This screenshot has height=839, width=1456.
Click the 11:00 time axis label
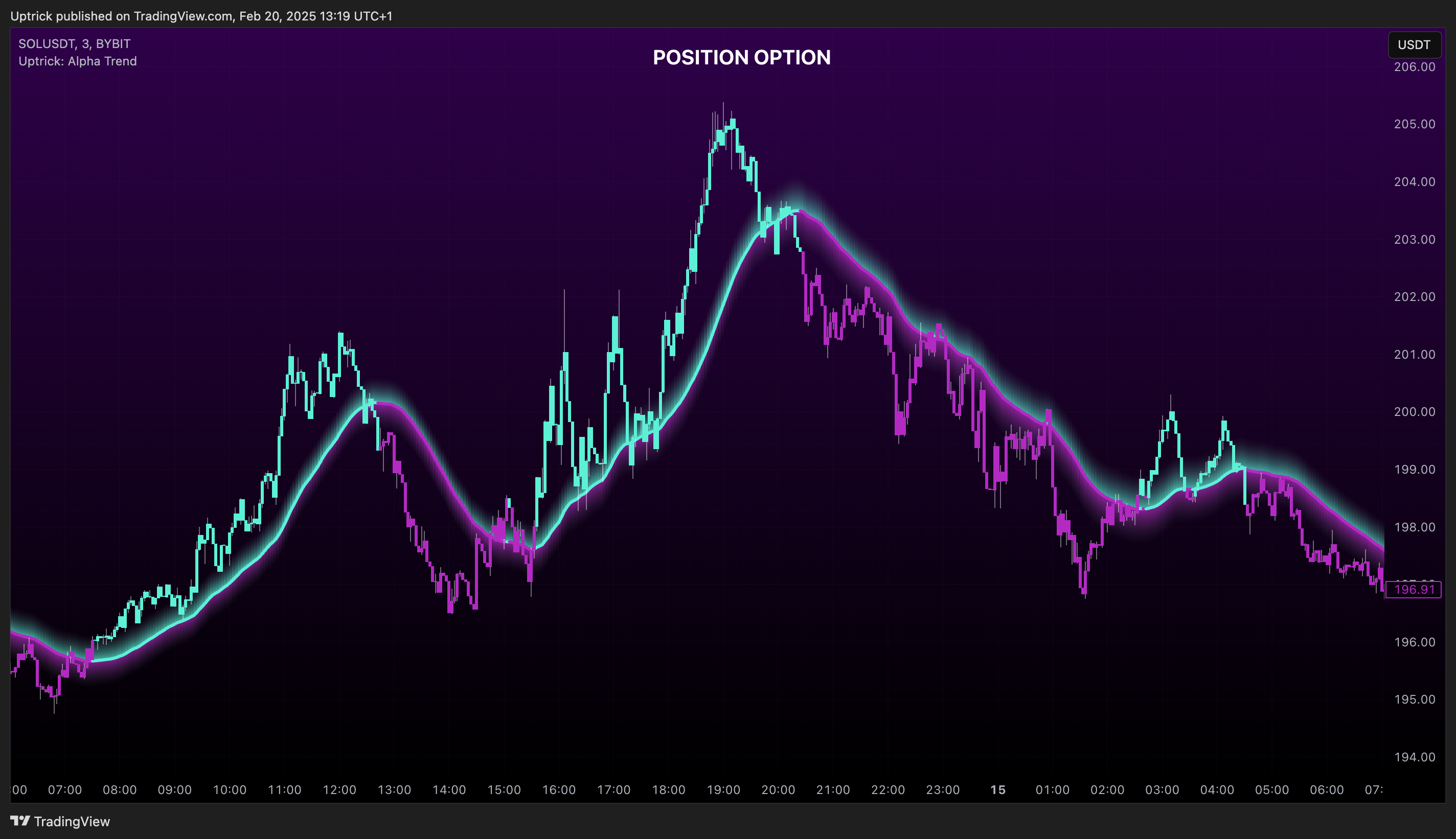click(284, 789)
